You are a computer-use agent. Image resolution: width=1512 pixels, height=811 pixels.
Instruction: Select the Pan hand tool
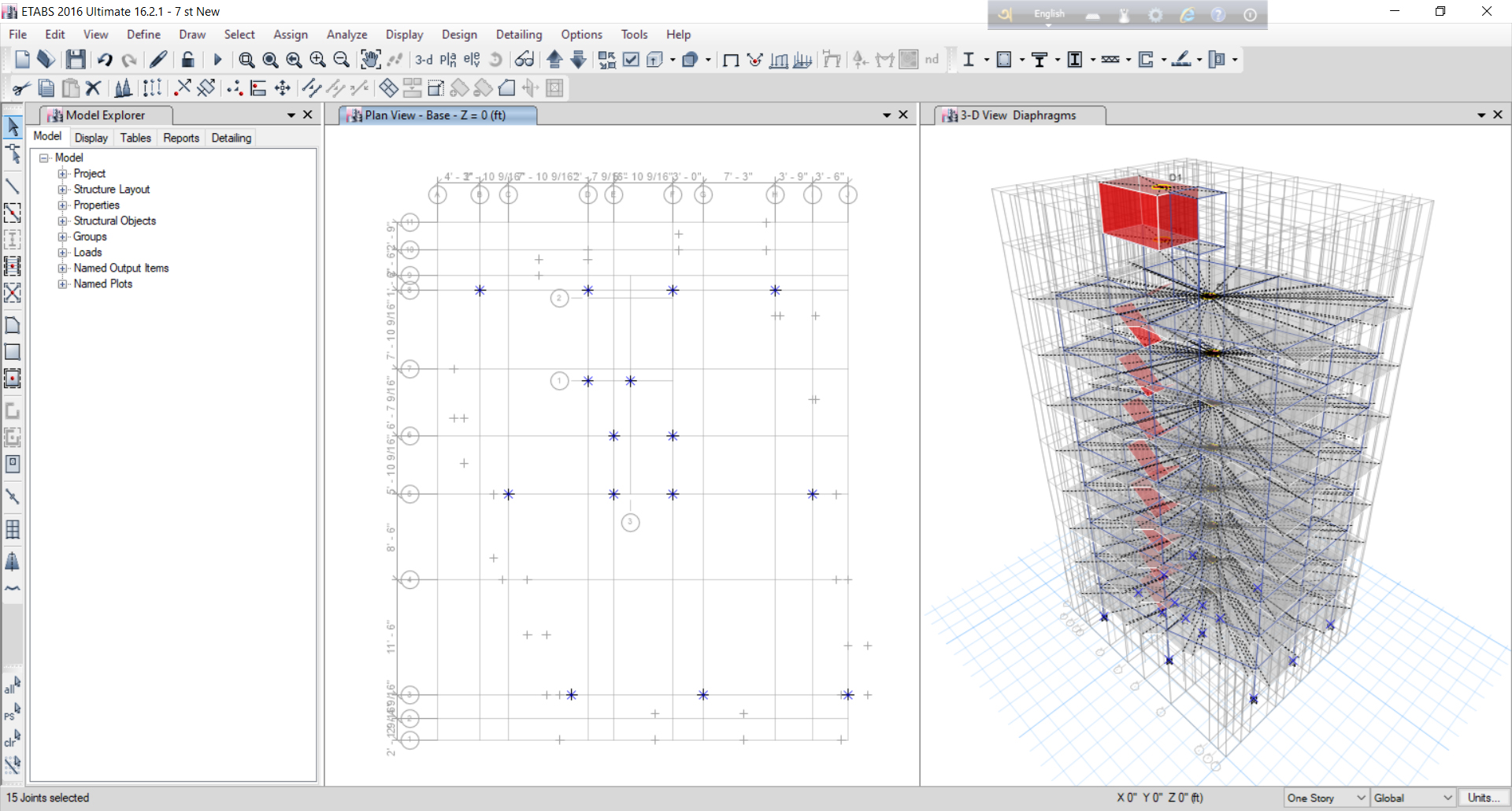tap(370, 60)
